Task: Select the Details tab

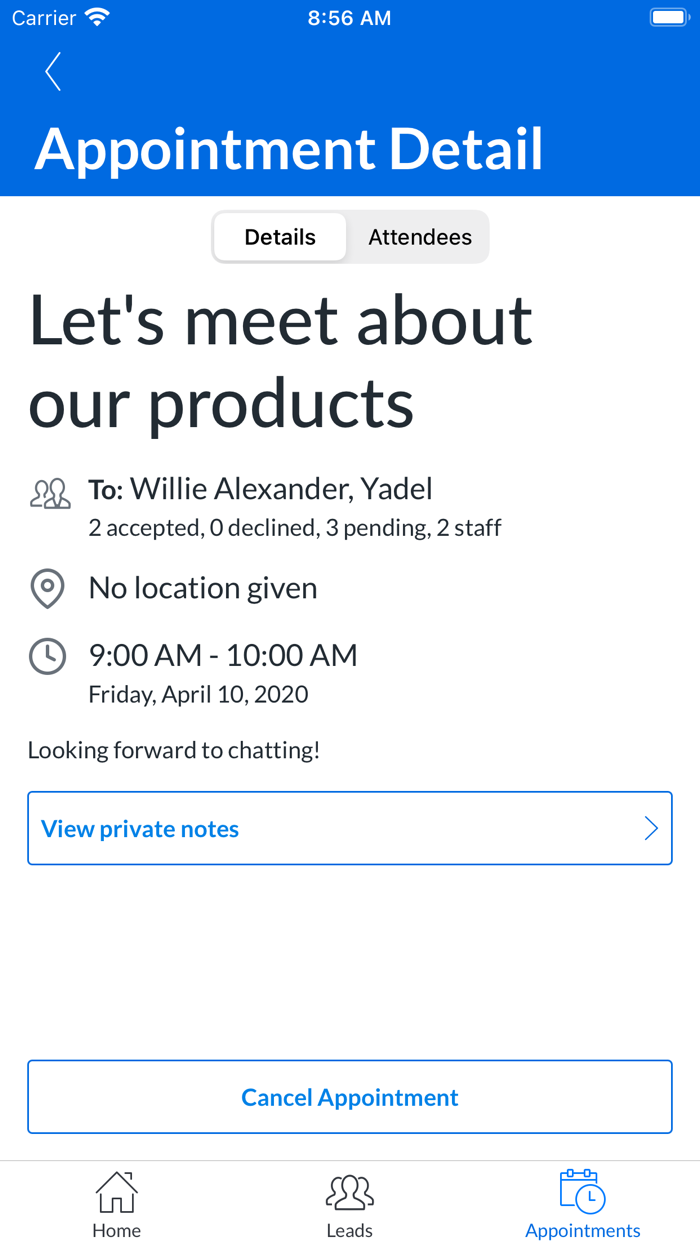Action: [x=279, y=237]
